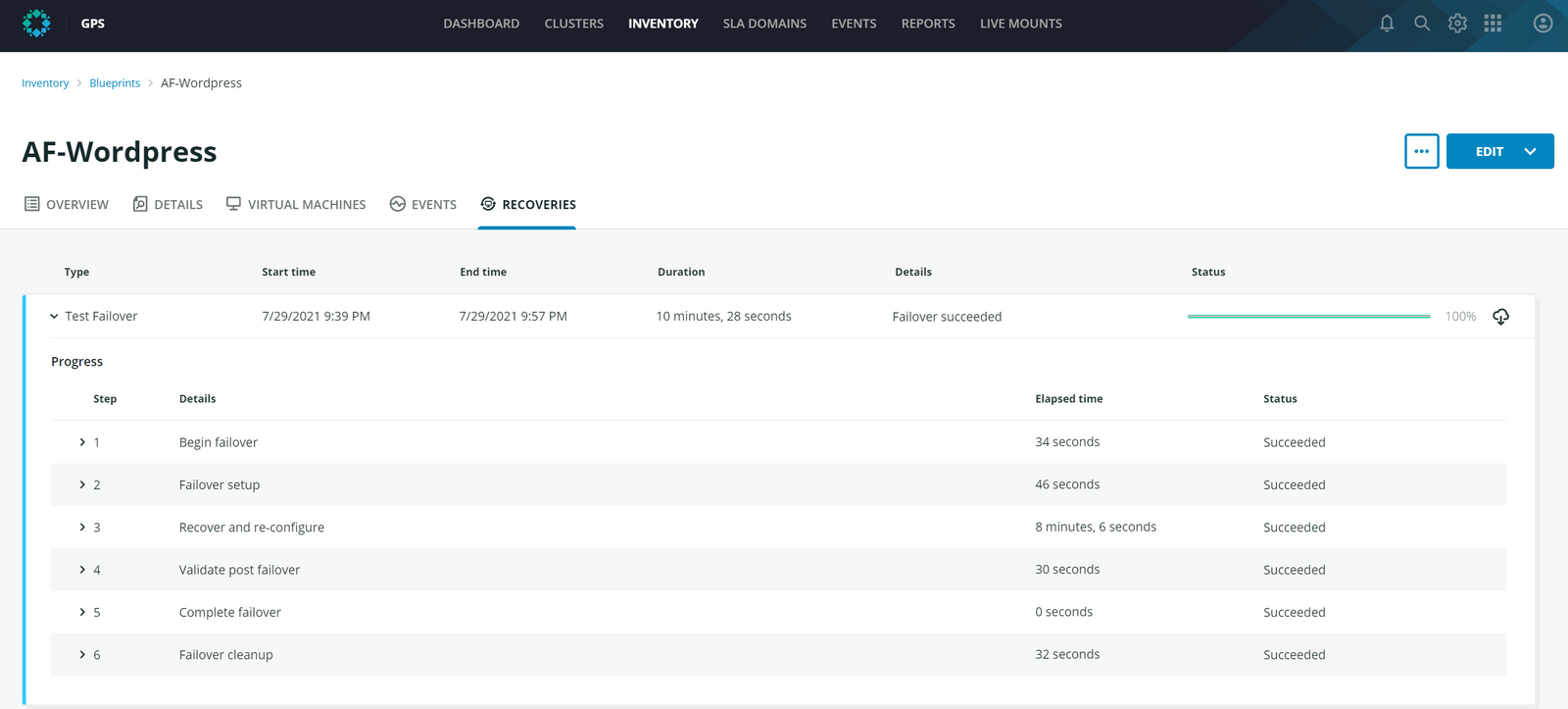This screenshot has height=709, width=1568.
Task: Expand step 6 Failover cleanup
Action: click(82, 655)
